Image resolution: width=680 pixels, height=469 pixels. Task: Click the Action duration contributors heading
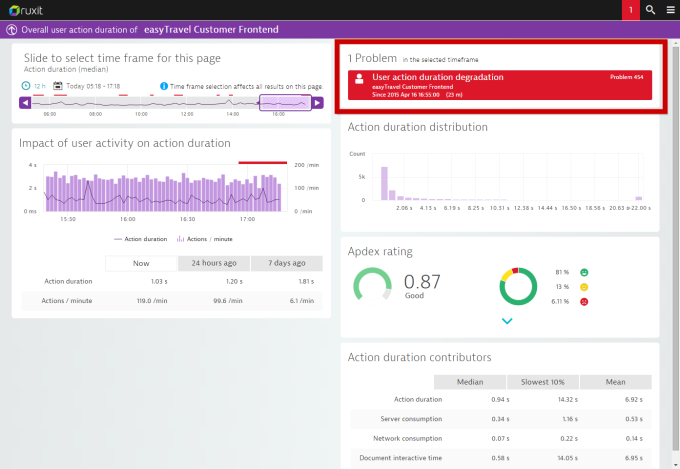click(x=419, y=357)
